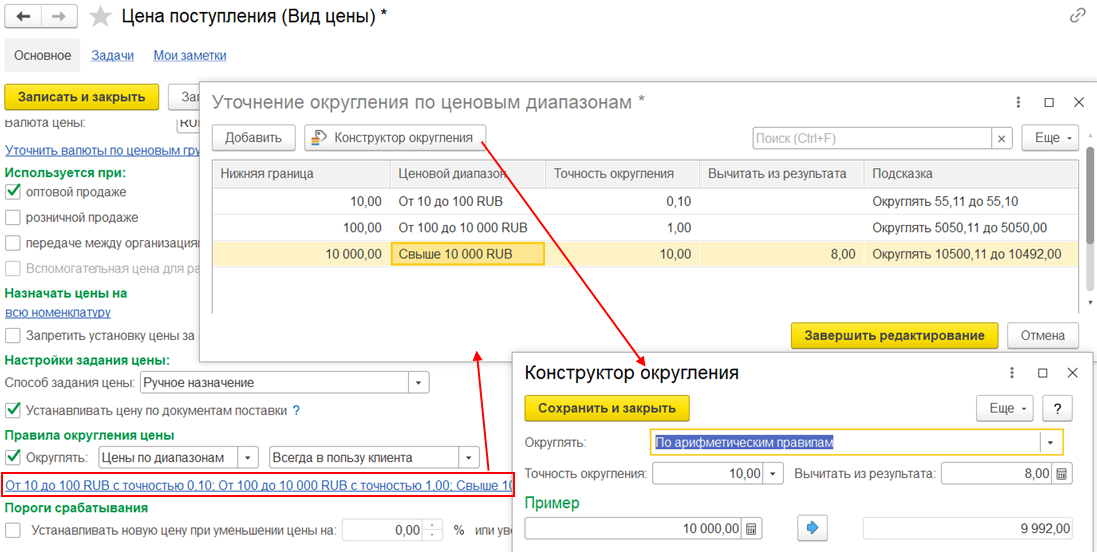Switch to the Задачи tab
This screenshot has width=1097, height=552.
tap(112, 56)
